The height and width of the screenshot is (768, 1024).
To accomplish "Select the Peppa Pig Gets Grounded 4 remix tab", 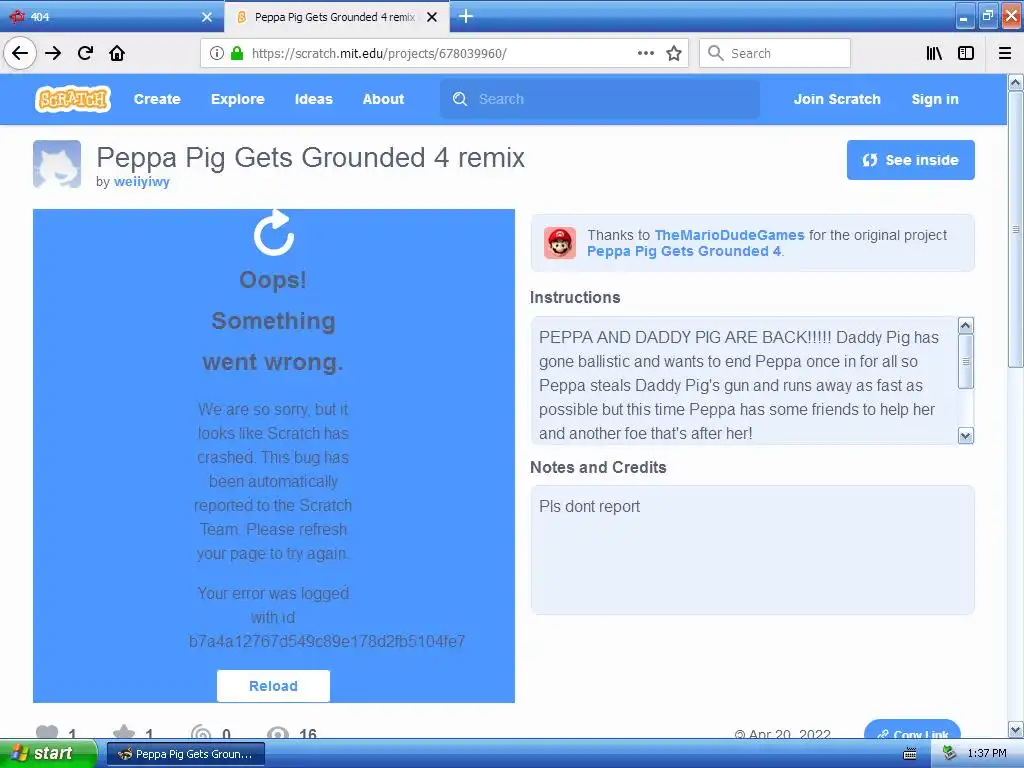I will pos(336,17).
